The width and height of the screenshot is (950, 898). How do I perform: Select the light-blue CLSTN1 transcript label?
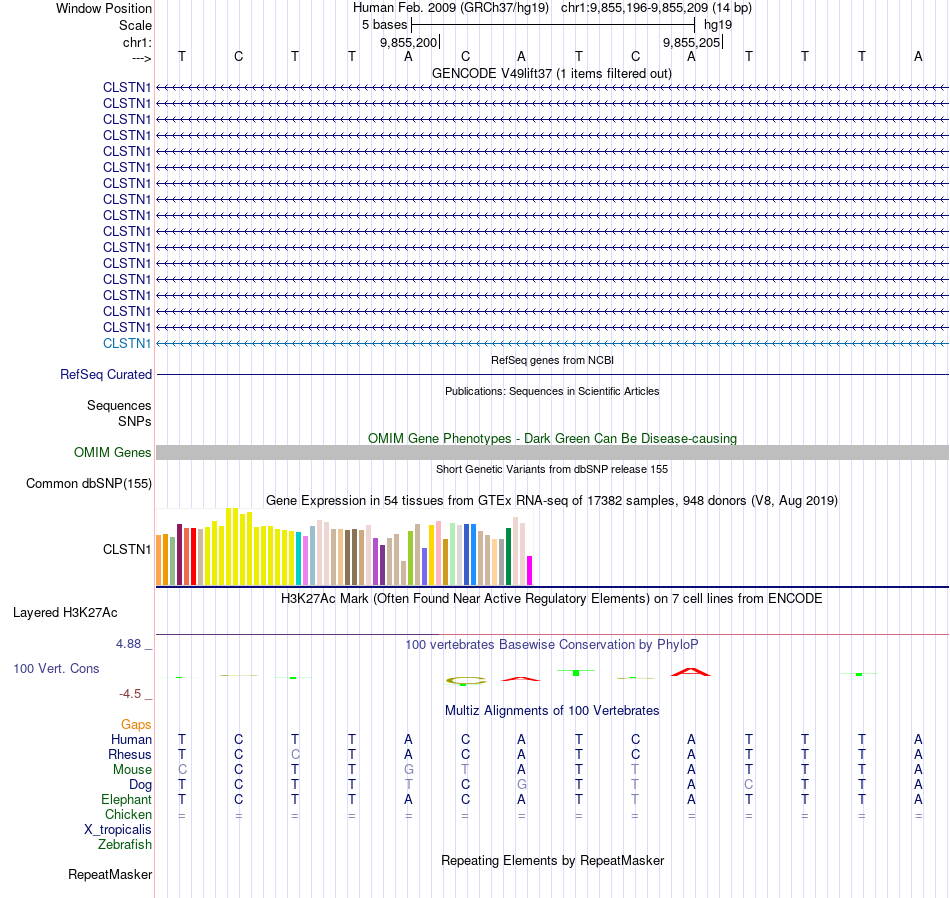(127, 344)
